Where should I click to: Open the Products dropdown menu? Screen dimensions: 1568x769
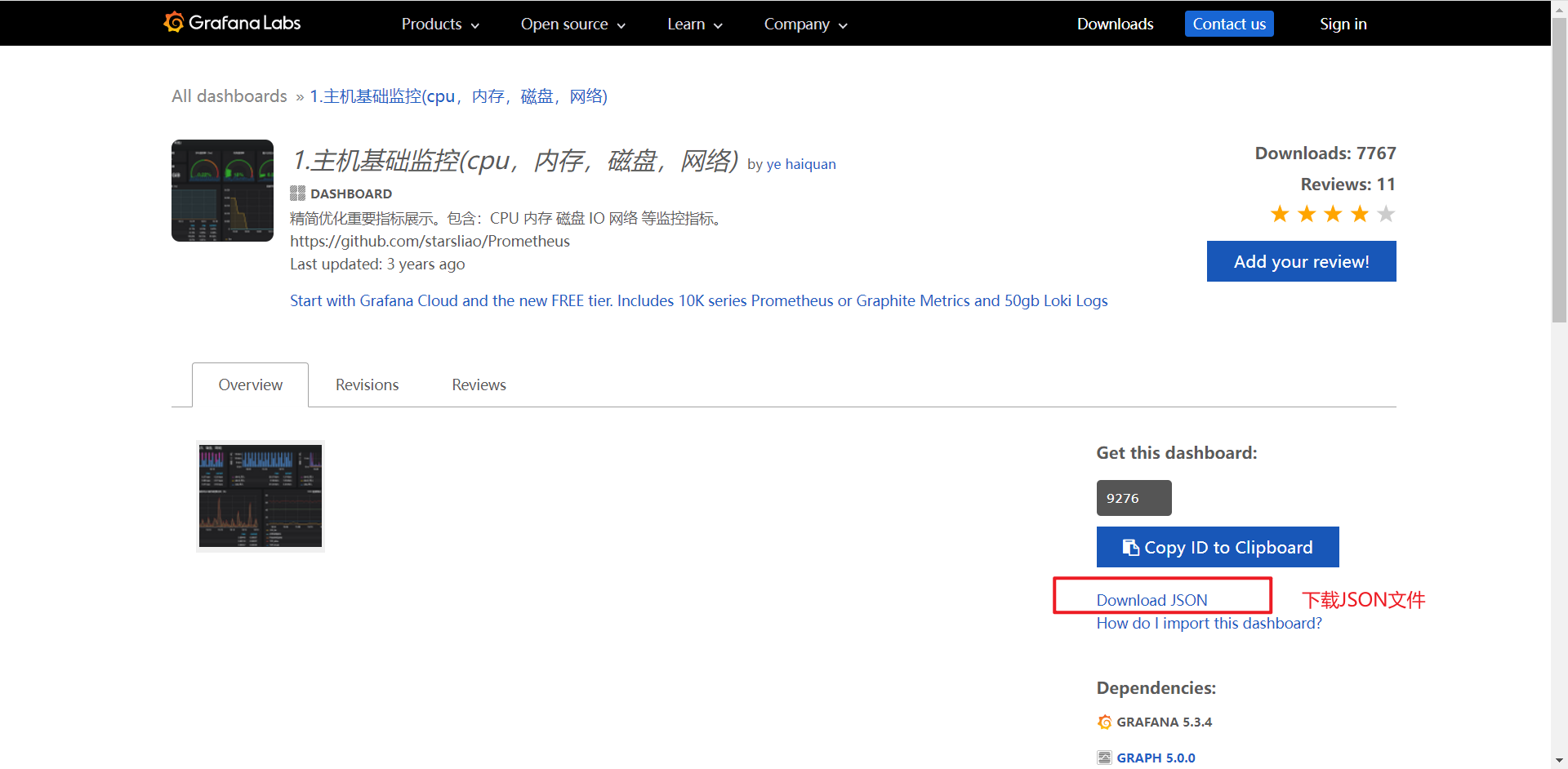pos(440,24)
